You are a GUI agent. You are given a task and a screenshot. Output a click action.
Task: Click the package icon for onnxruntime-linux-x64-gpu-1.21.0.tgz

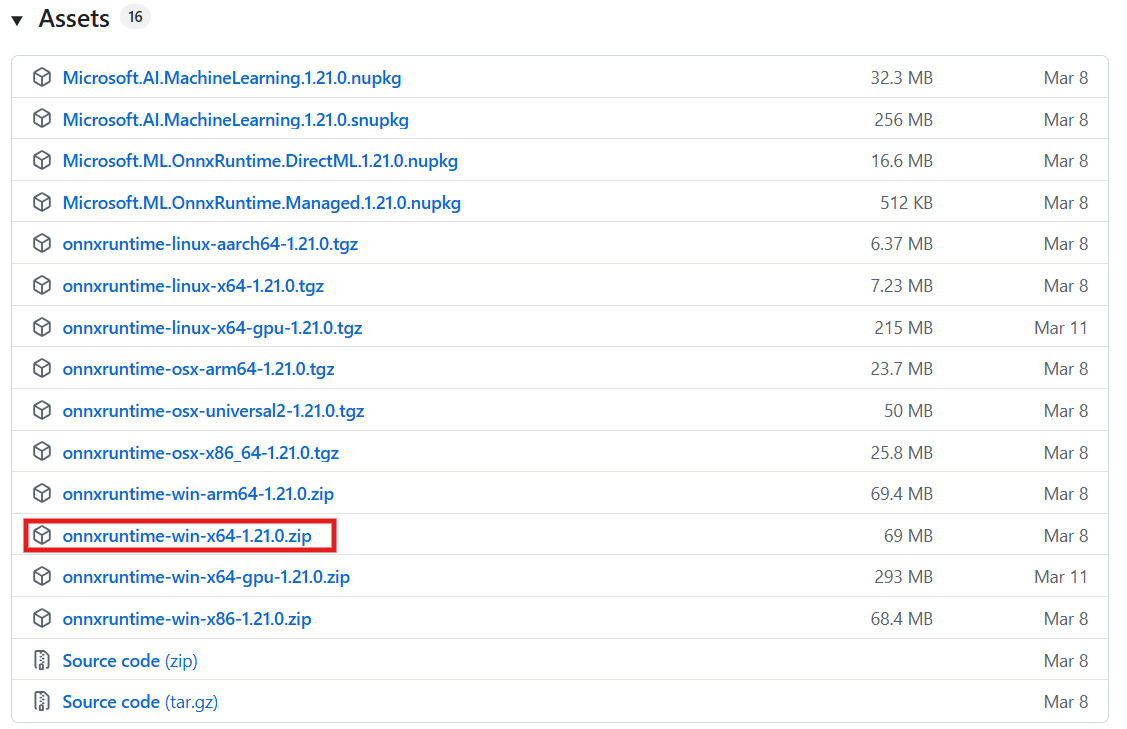click(41, 327)
